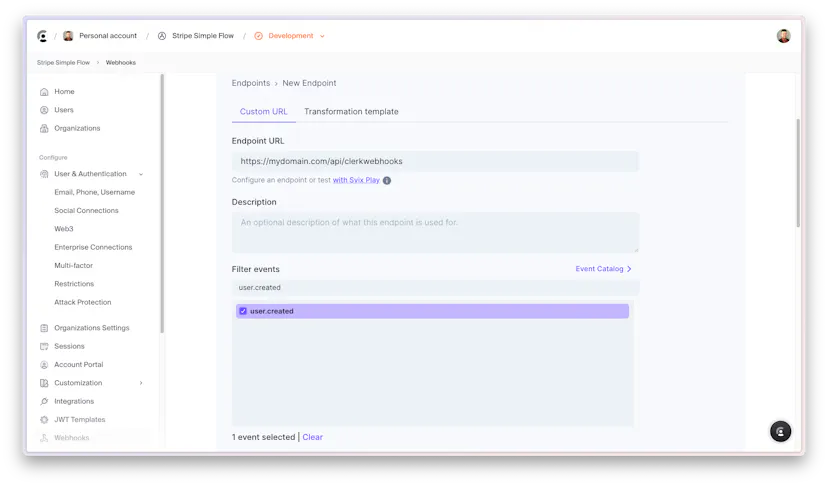The image size is (828, 486).
Task: Click the Filter events search field
Action: pyautogui.click(x=435, y=288)
